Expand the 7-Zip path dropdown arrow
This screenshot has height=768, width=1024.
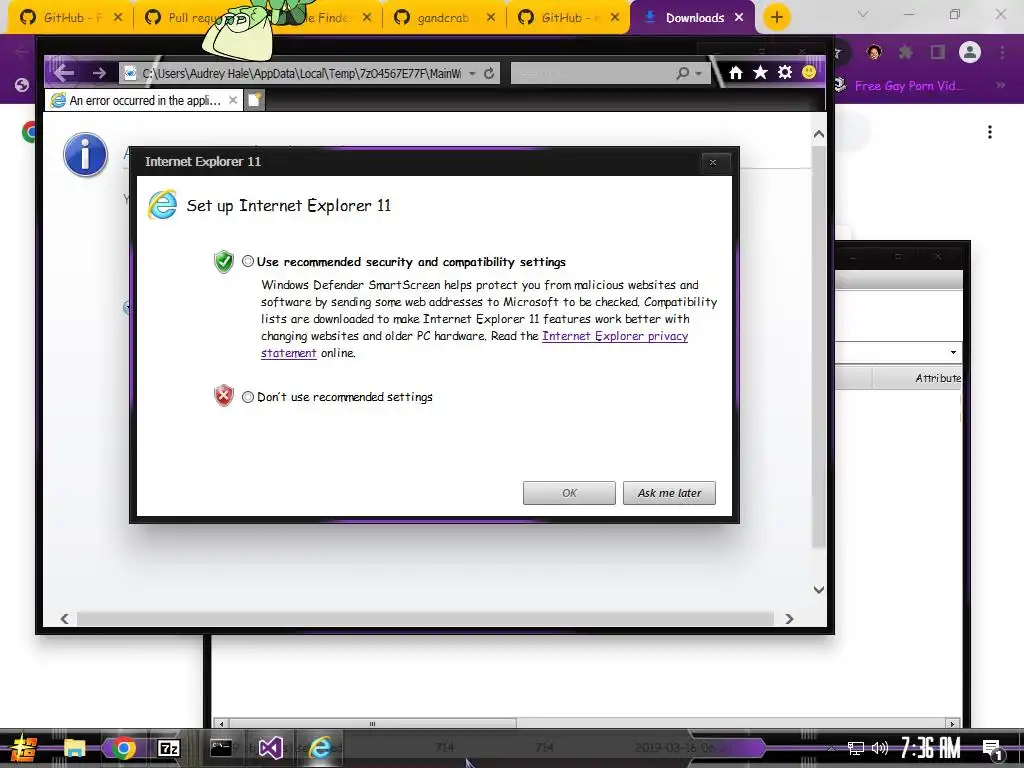(x=953, y=353)
